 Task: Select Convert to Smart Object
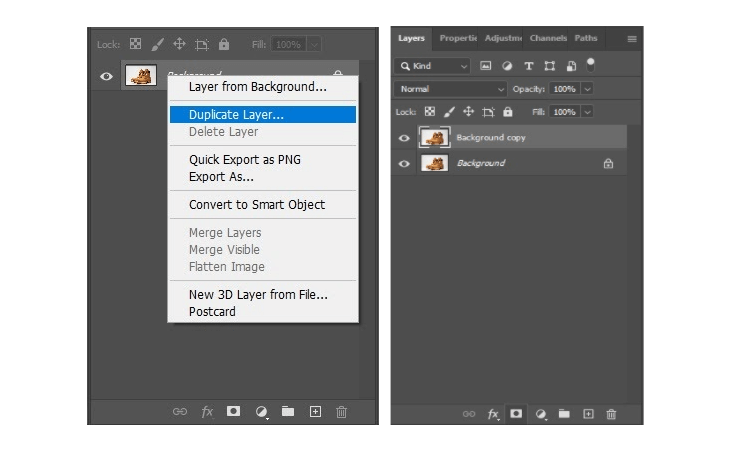click(257, 205)
